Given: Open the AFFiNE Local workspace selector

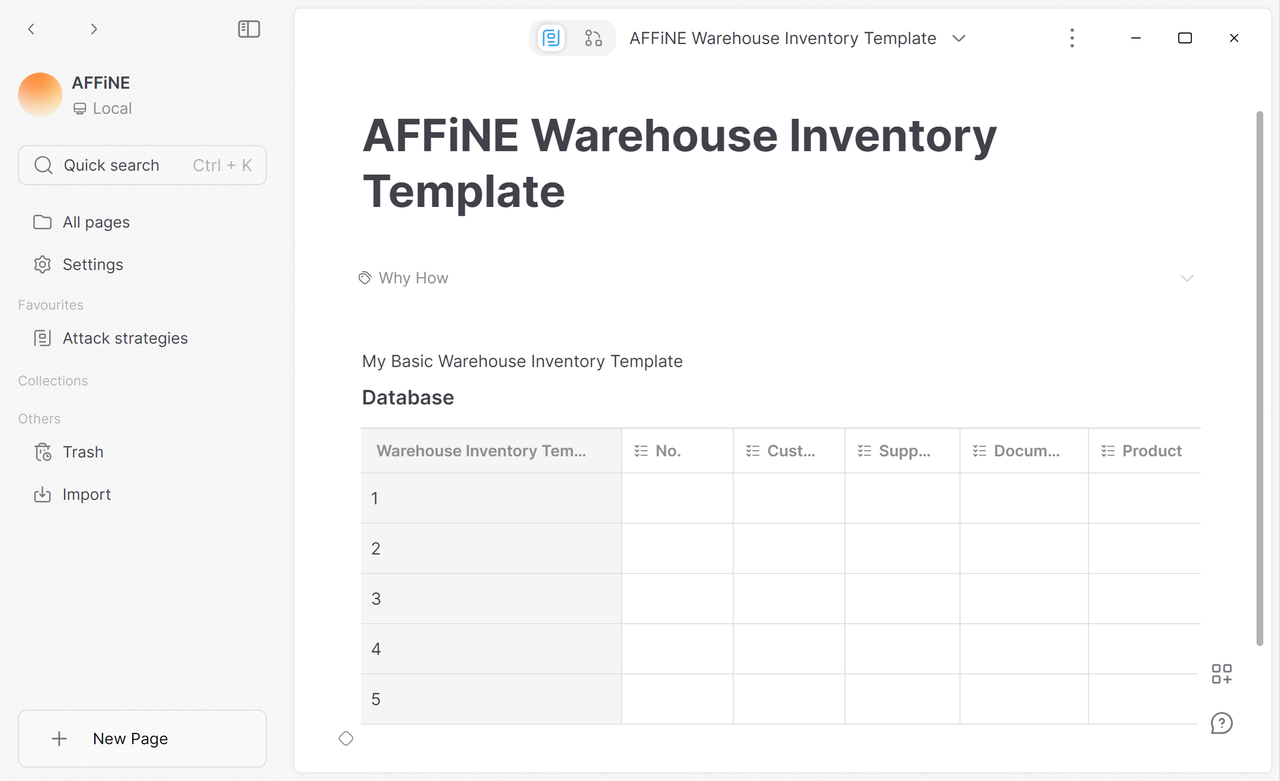Looking at the screenshot, I should [142, 95].
